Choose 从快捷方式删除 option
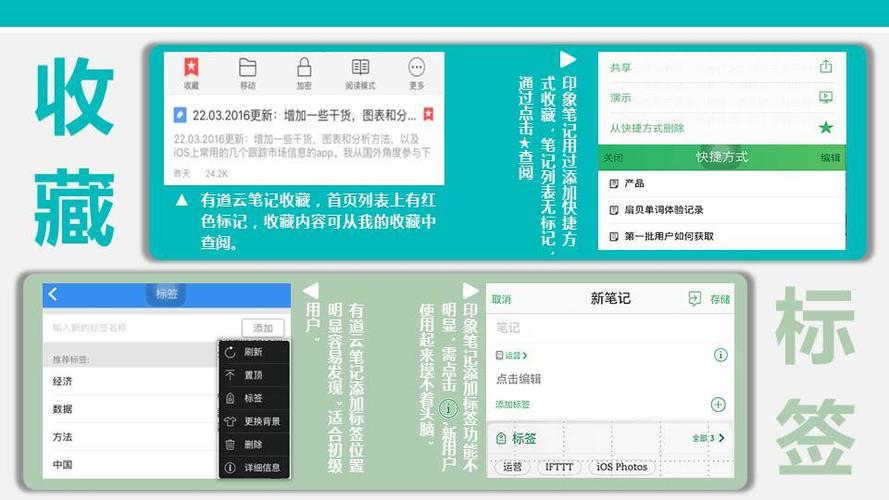 [x=722, y=128]
